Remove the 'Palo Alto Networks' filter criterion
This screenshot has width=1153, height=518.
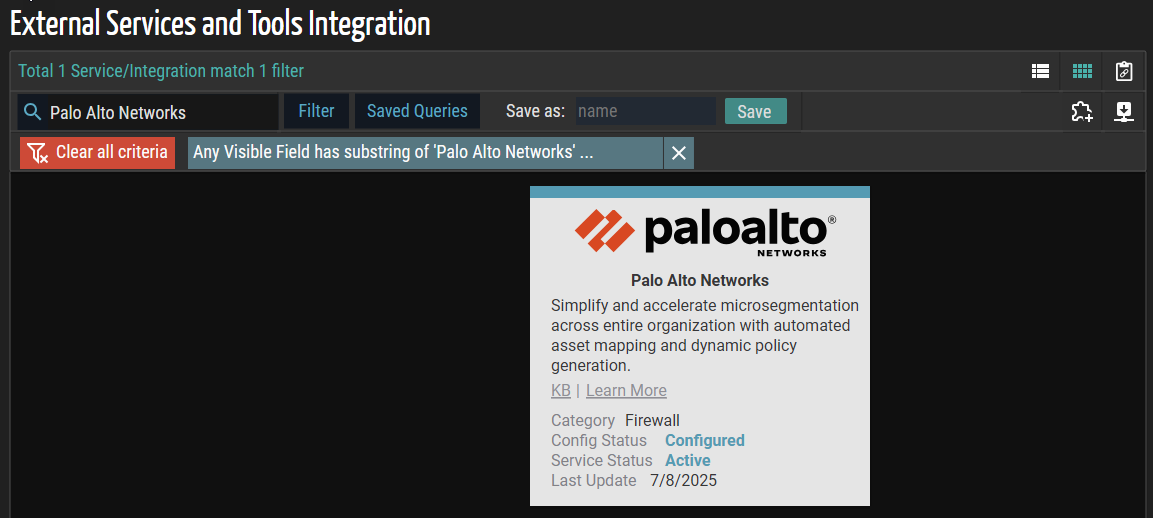click(678, 153)
